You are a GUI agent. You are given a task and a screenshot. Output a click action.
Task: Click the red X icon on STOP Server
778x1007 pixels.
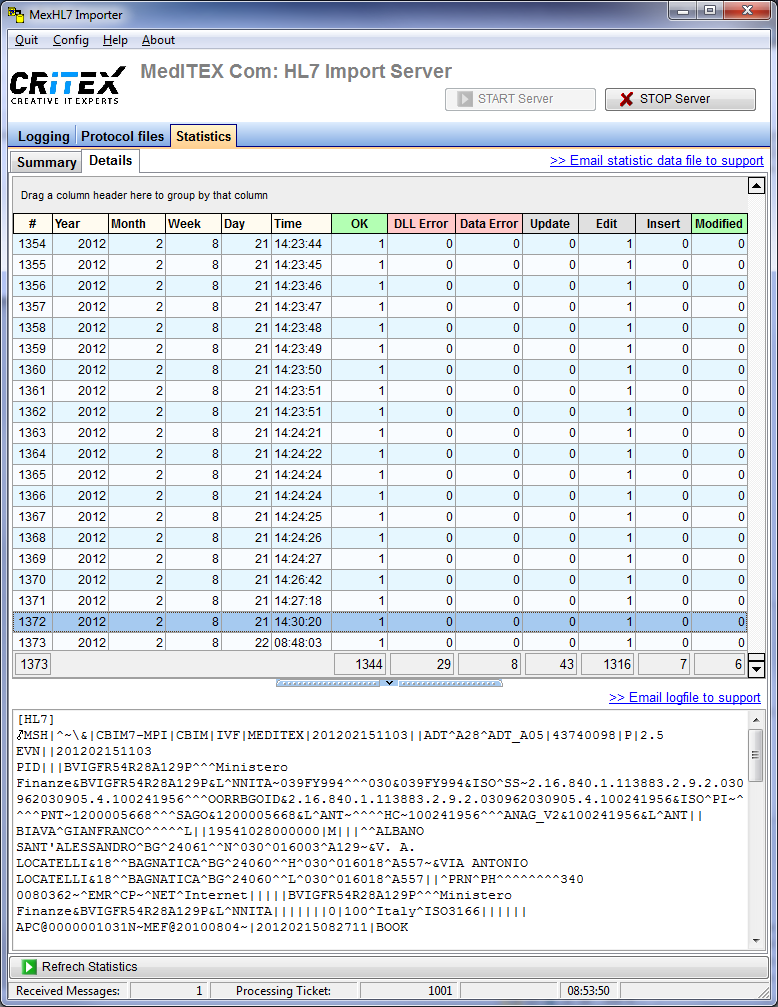click(x=626, y=99)
